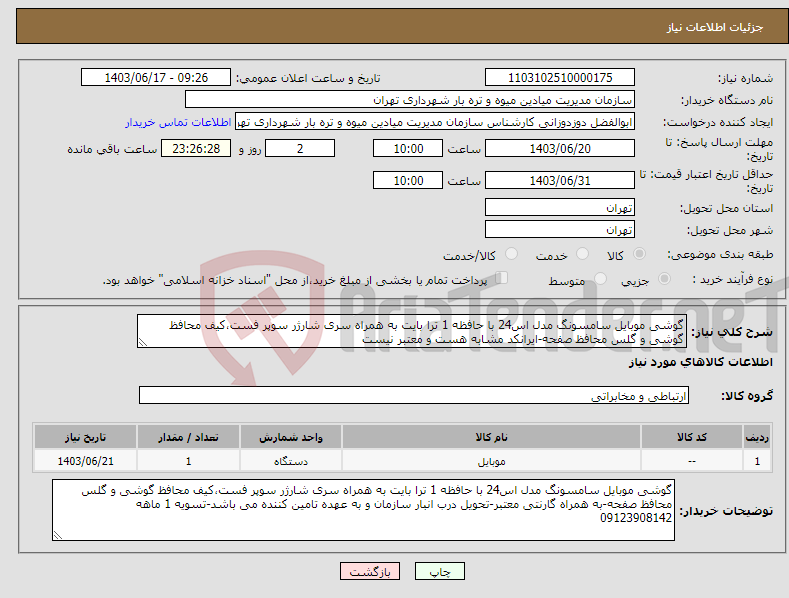Viewport: 789px width, 598px height.
Task: Click the نام دستگاه خریدار label
Action: [727, 101]
